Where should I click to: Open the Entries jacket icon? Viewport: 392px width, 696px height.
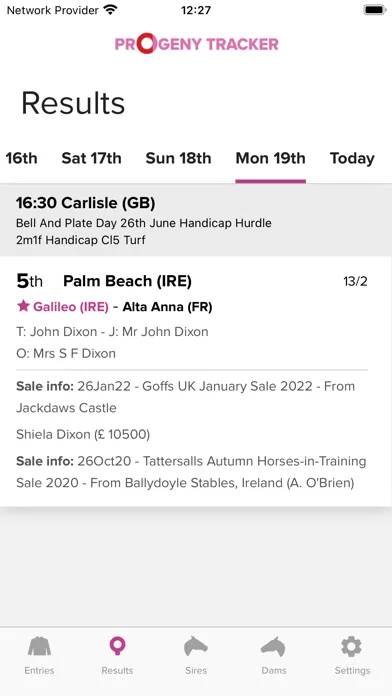(x=39, y=647)
